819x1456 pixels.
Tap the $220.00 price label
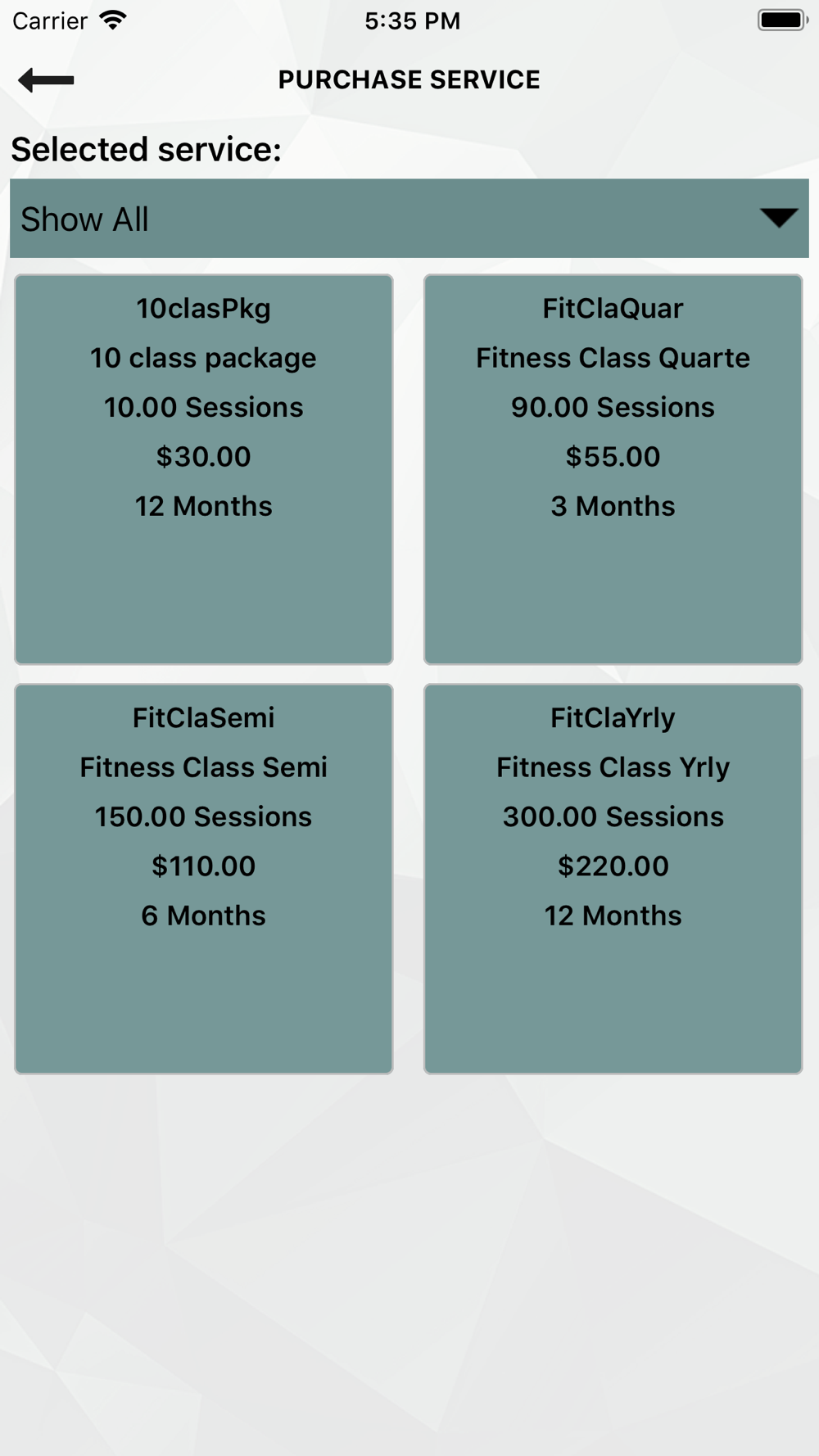click(613, 866)
